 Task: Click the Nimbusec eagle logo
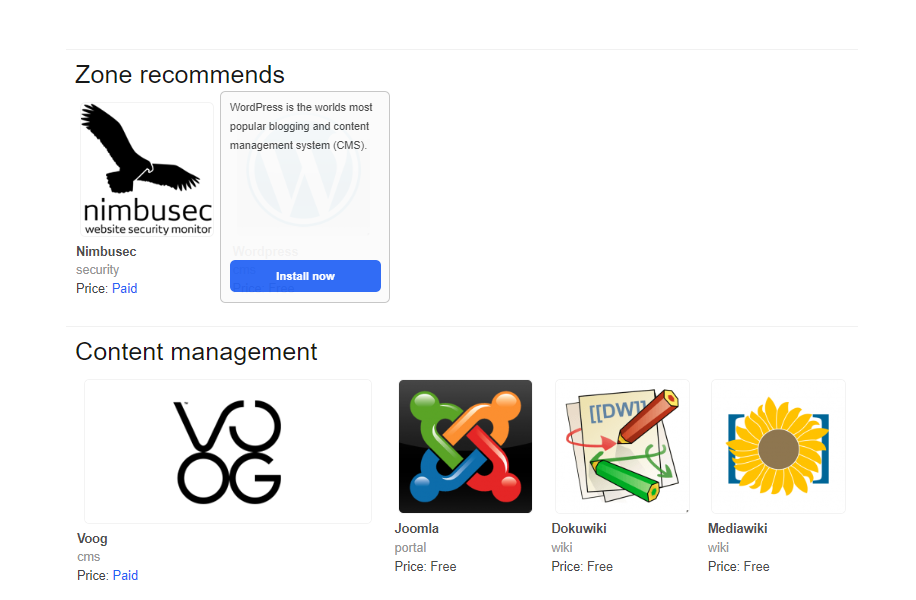tap(147, 169)
